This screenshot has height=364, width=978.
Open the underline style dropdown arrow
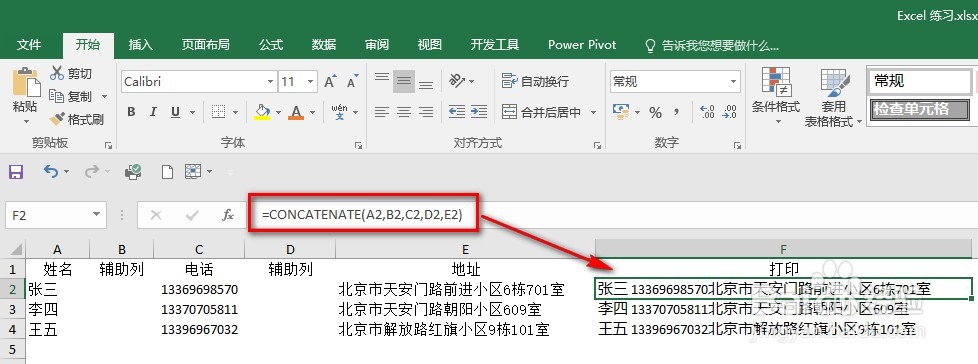pyautogui.click(x=192, y=113)
